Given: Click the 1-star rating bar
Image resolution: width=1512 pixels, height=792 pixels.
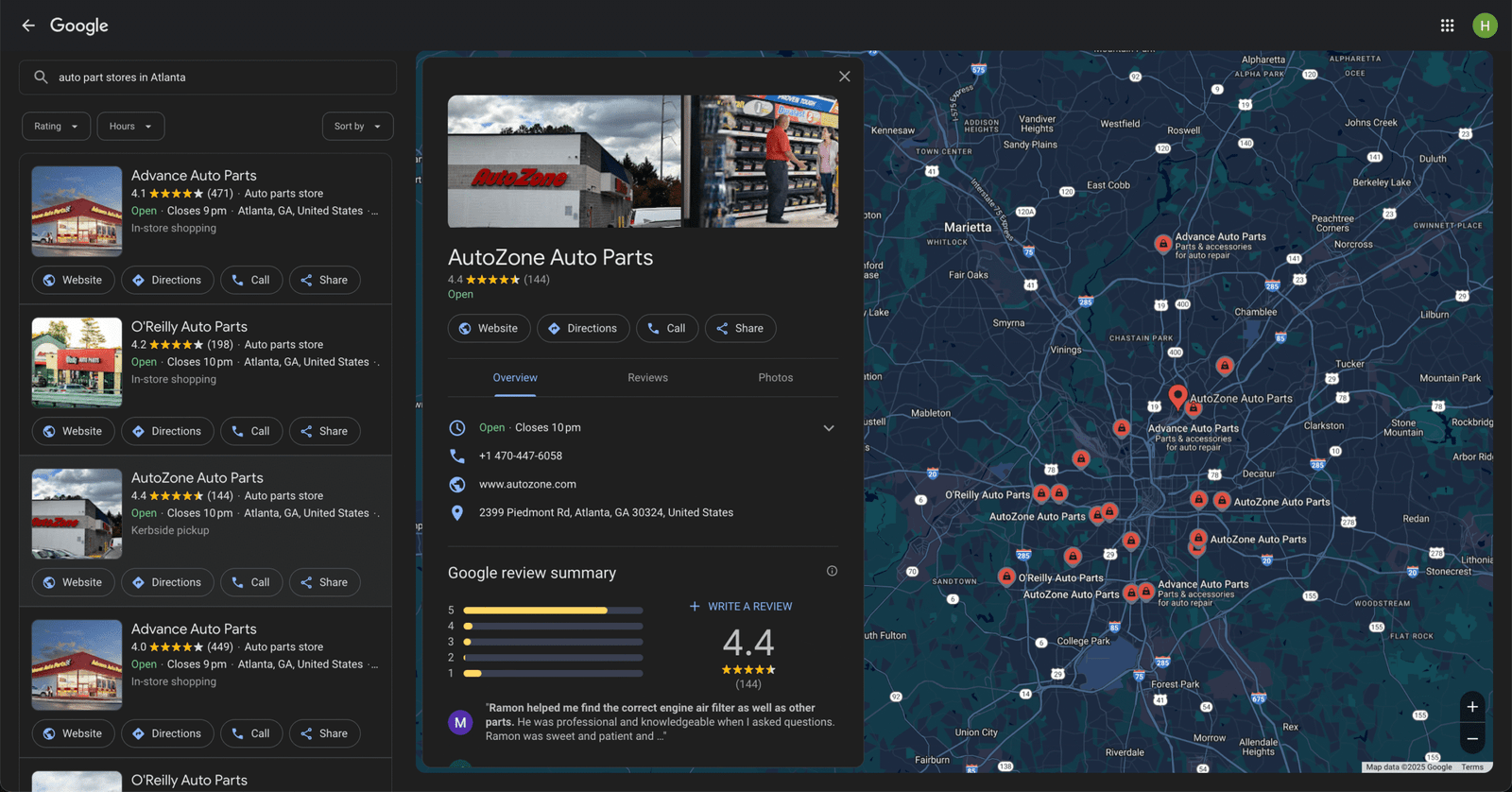Looking at the screenshot, I should tap(553, 674).
